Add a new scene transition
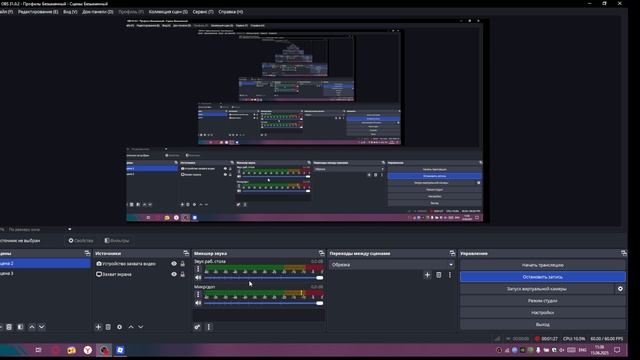Screen dimensions: 640x360 (x=427, y=275)
